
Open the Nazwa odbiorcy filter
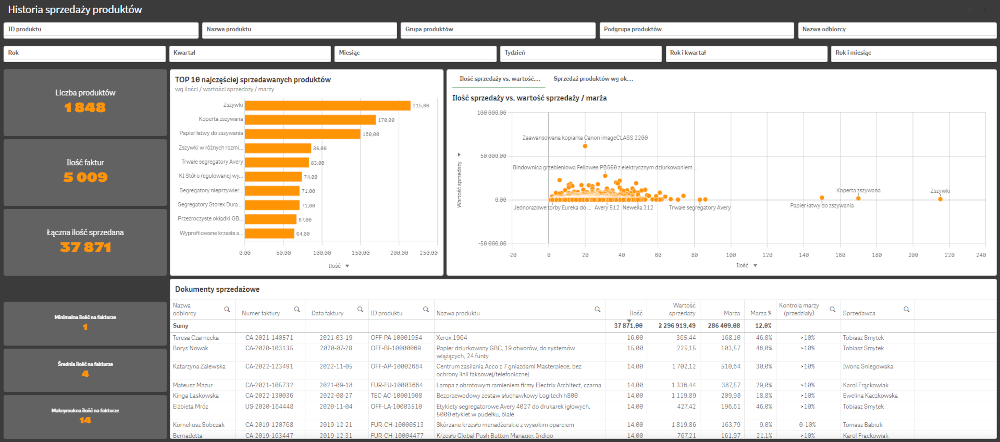tap(896, 29)
